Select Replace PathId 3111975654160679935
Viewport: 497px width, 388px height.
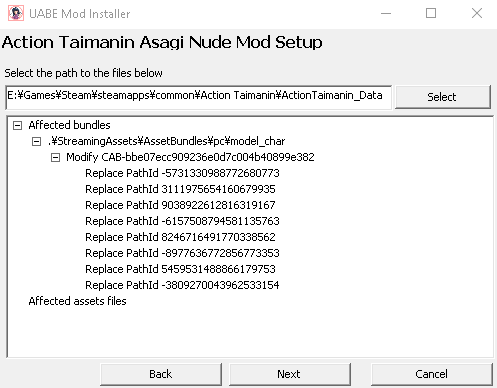point(180,189)
